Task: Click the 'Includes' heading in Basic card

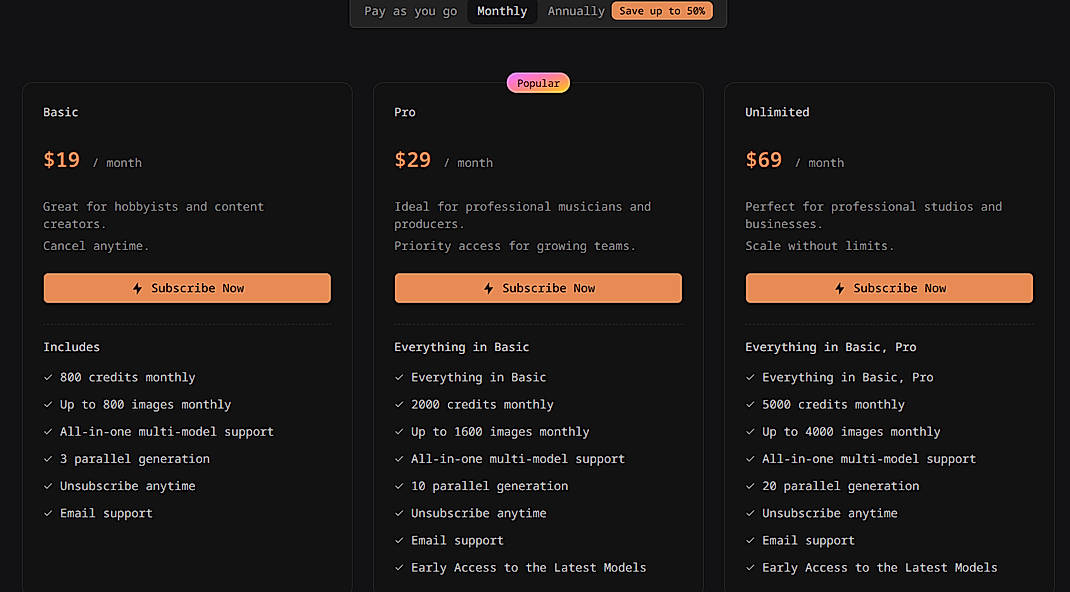Action: [72, 347]
